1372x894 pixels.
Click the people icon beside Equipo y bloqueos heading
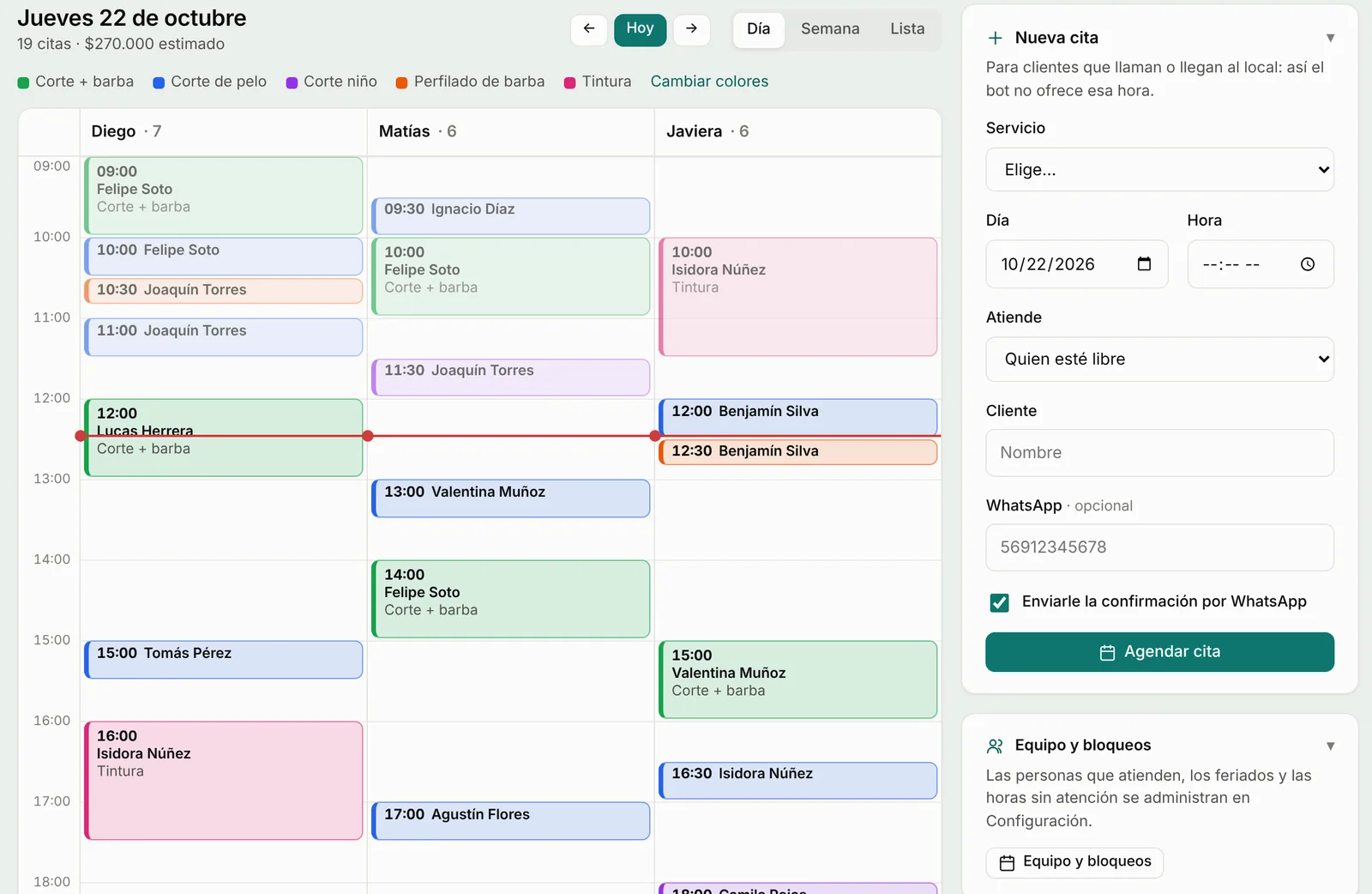click(x=996, y=746)
